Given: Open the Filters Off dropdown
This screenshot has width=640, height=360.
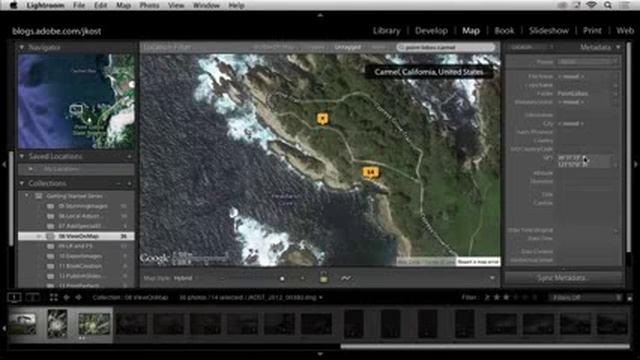Looking at the screenshot, I should (586, 298).
